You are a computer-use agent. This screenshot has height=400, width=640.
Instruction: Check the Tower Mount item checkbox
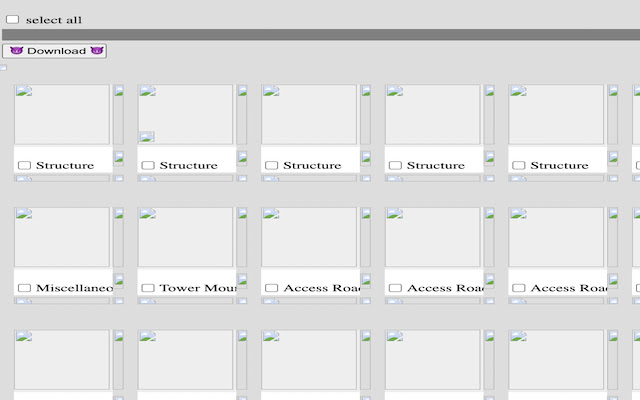(x=148, y=288)
